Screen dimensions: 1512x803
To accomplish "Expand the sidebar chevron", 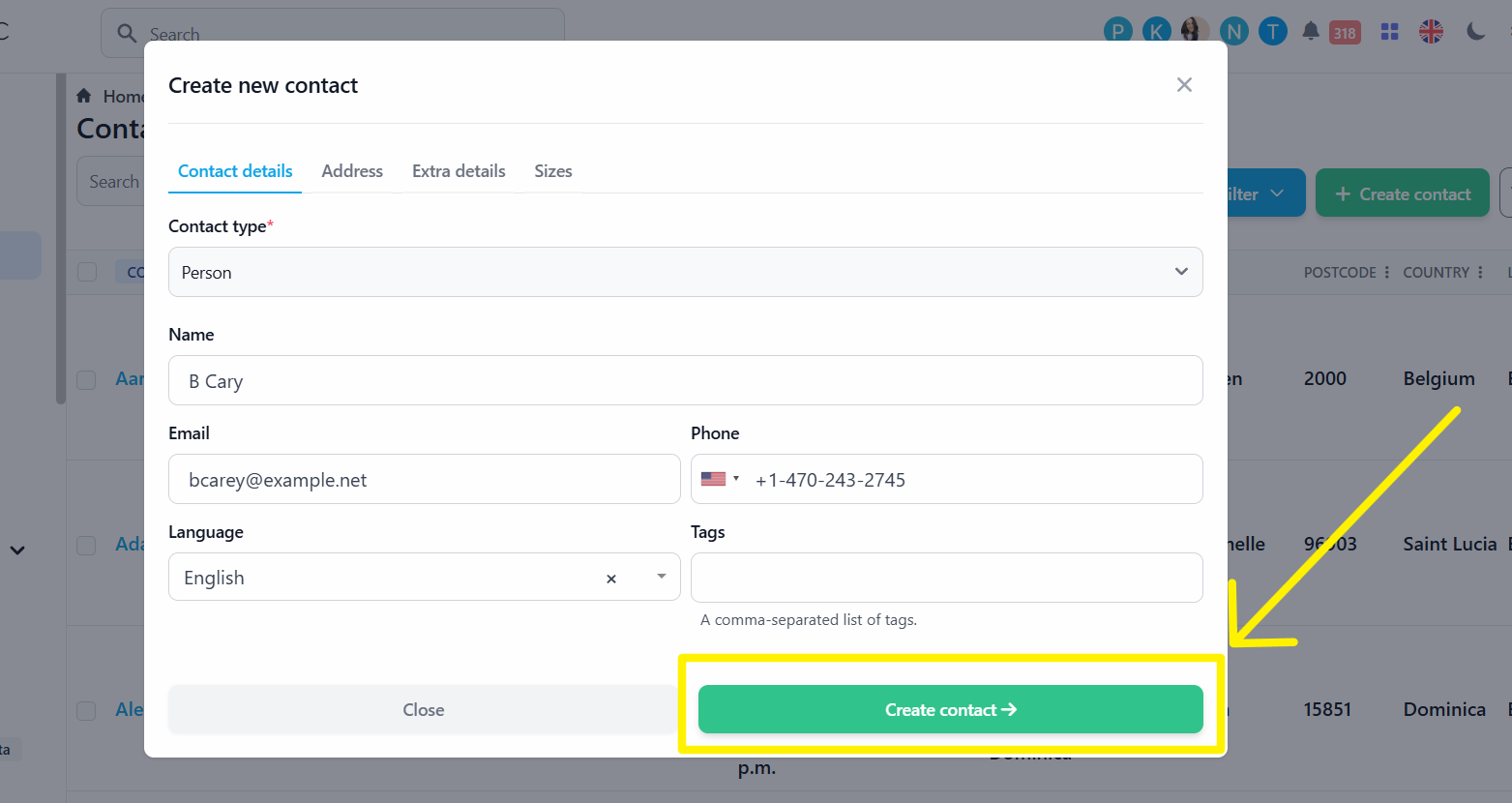I will [x=17, y=550].
